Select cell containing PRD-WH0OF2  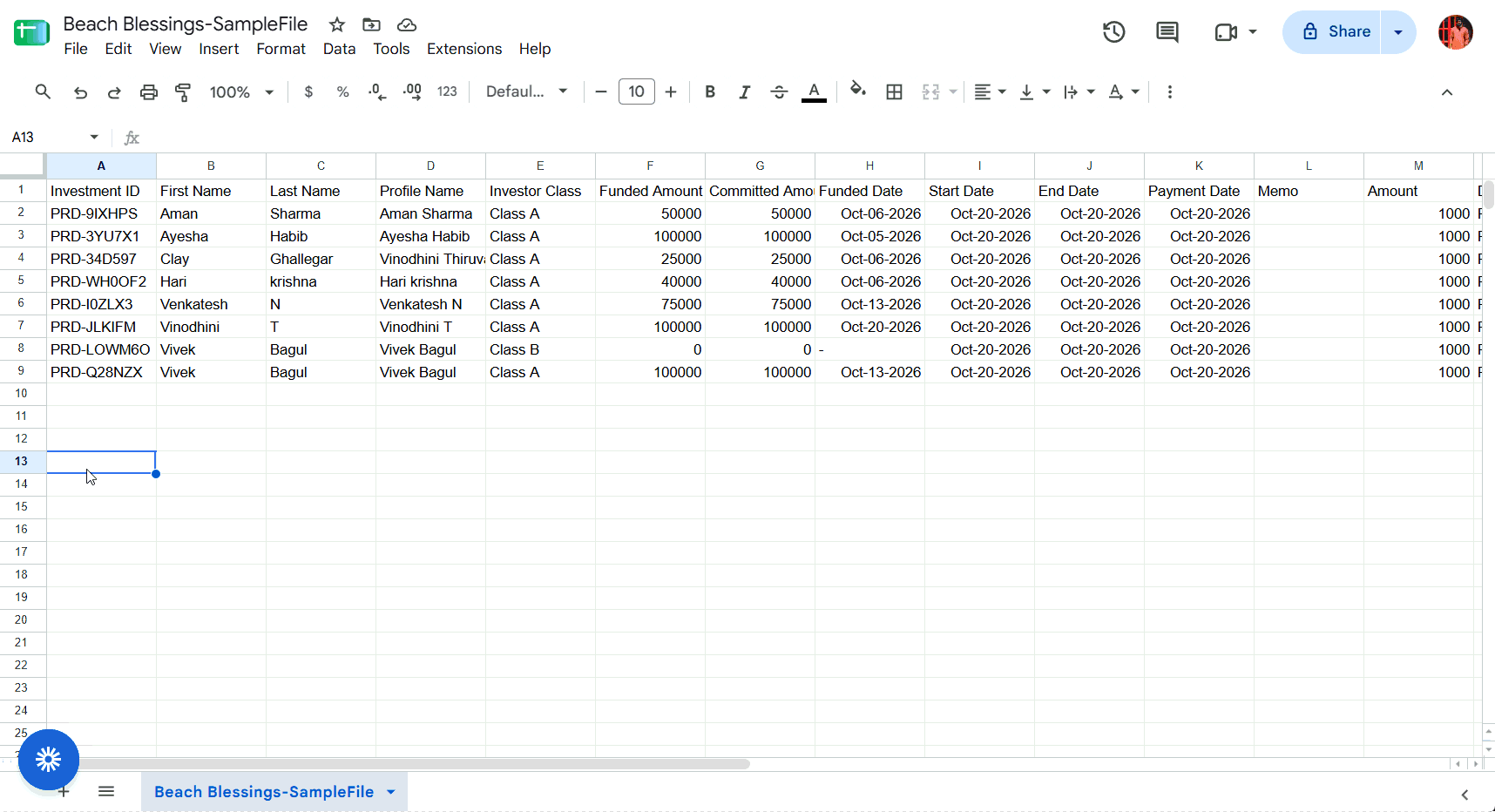tap(101, 281)
